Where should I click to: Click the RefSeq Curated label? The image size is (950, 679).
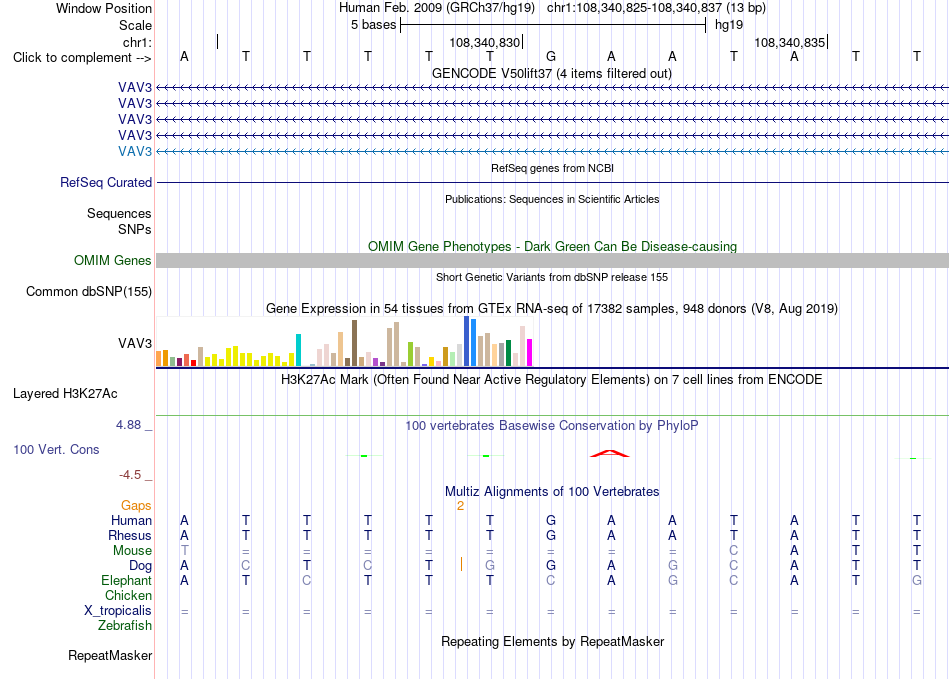pos(105,182)
